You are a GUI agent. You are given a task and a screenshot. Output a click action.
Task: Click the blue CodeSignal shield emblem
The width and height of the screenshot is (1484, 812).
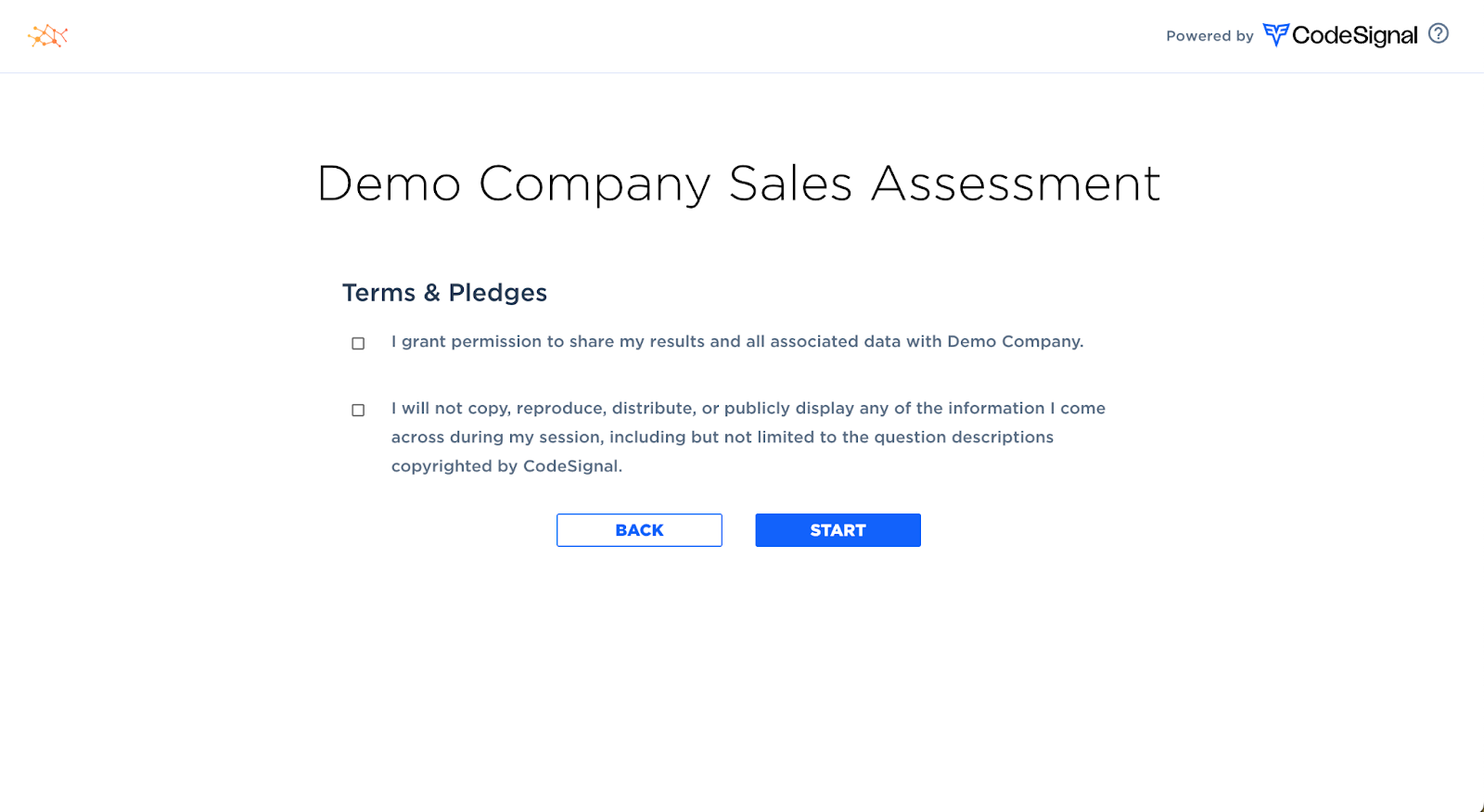coord(1276,35)
